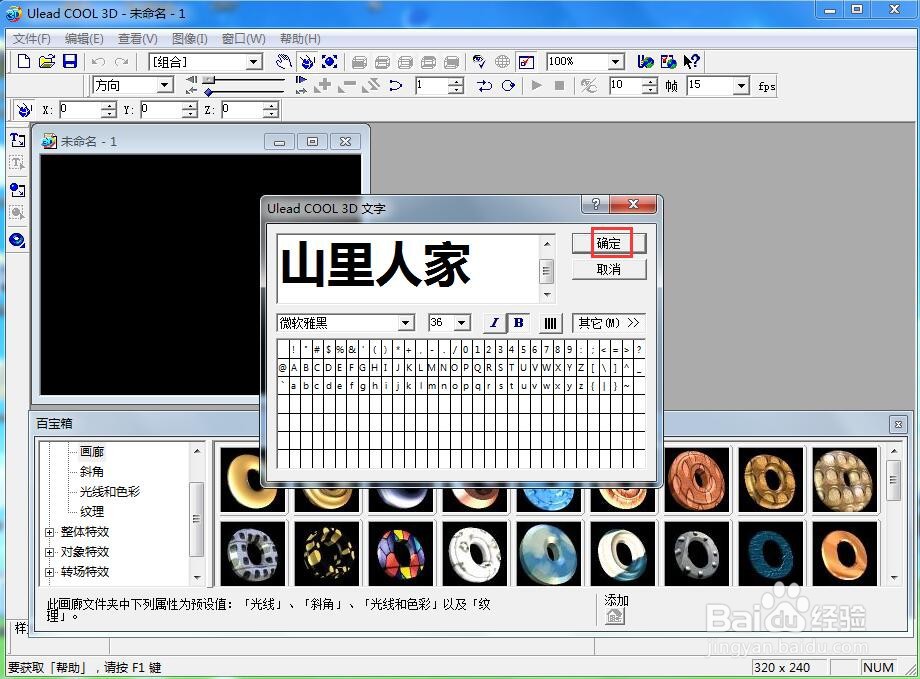Click the timeline key frame slider thumb
920x679 pixels.
208,79
